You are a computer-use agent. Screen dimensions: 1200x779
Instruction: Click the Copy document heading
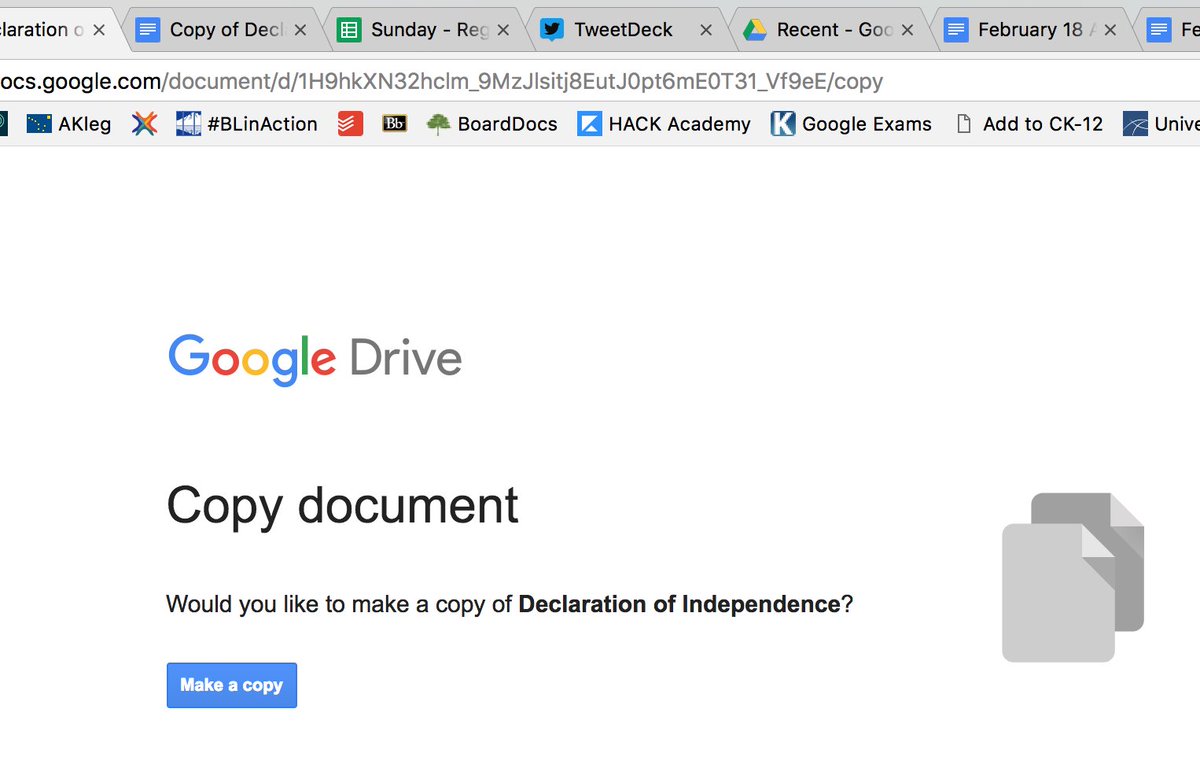(342, 507)
